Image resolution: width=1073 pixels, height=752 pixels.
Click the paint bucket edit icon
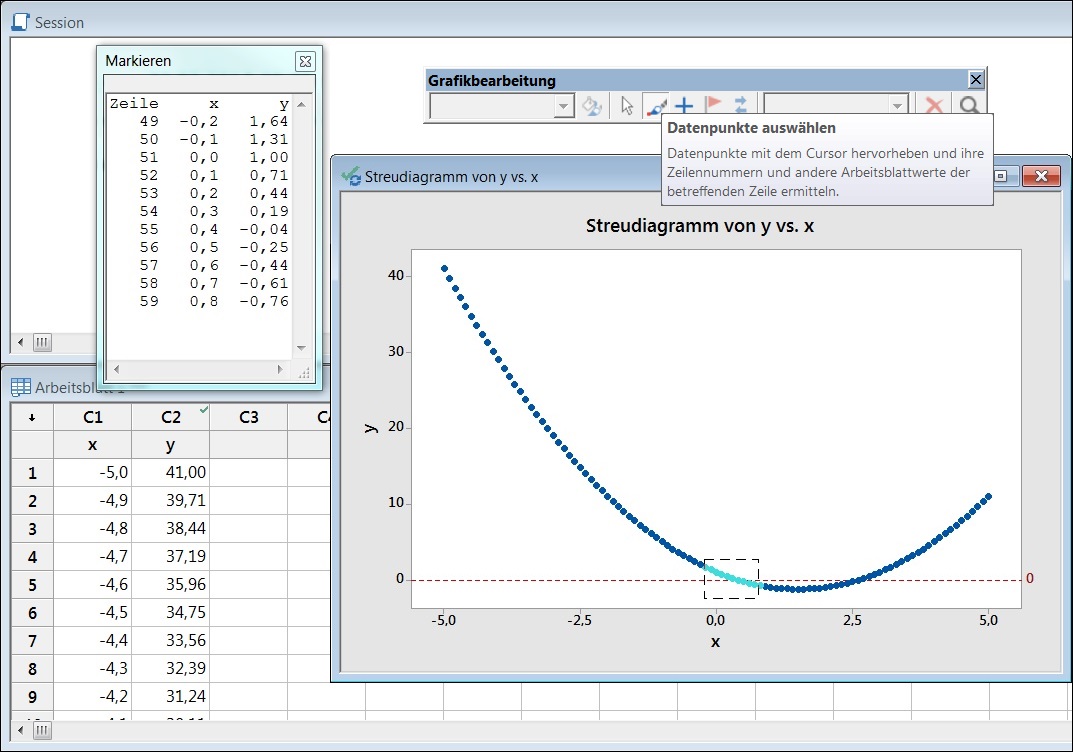point(591,106)
